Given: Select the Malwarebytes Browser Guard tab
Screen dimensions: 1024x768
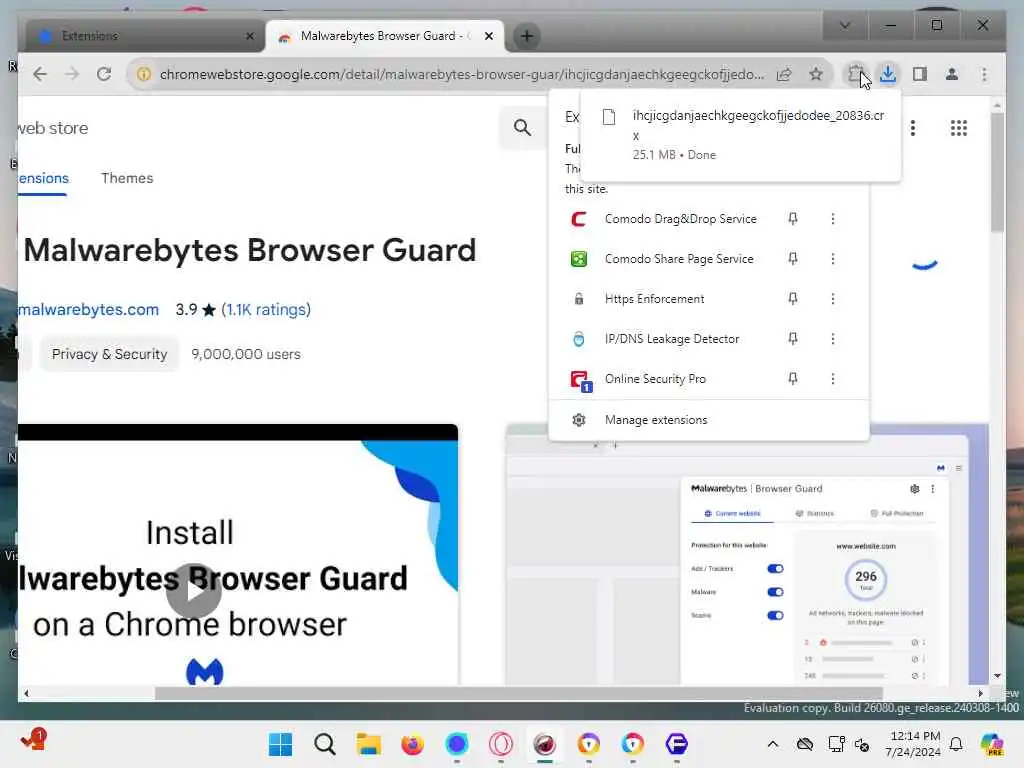Looking at the screenshot, I should [x=384, y=36].
